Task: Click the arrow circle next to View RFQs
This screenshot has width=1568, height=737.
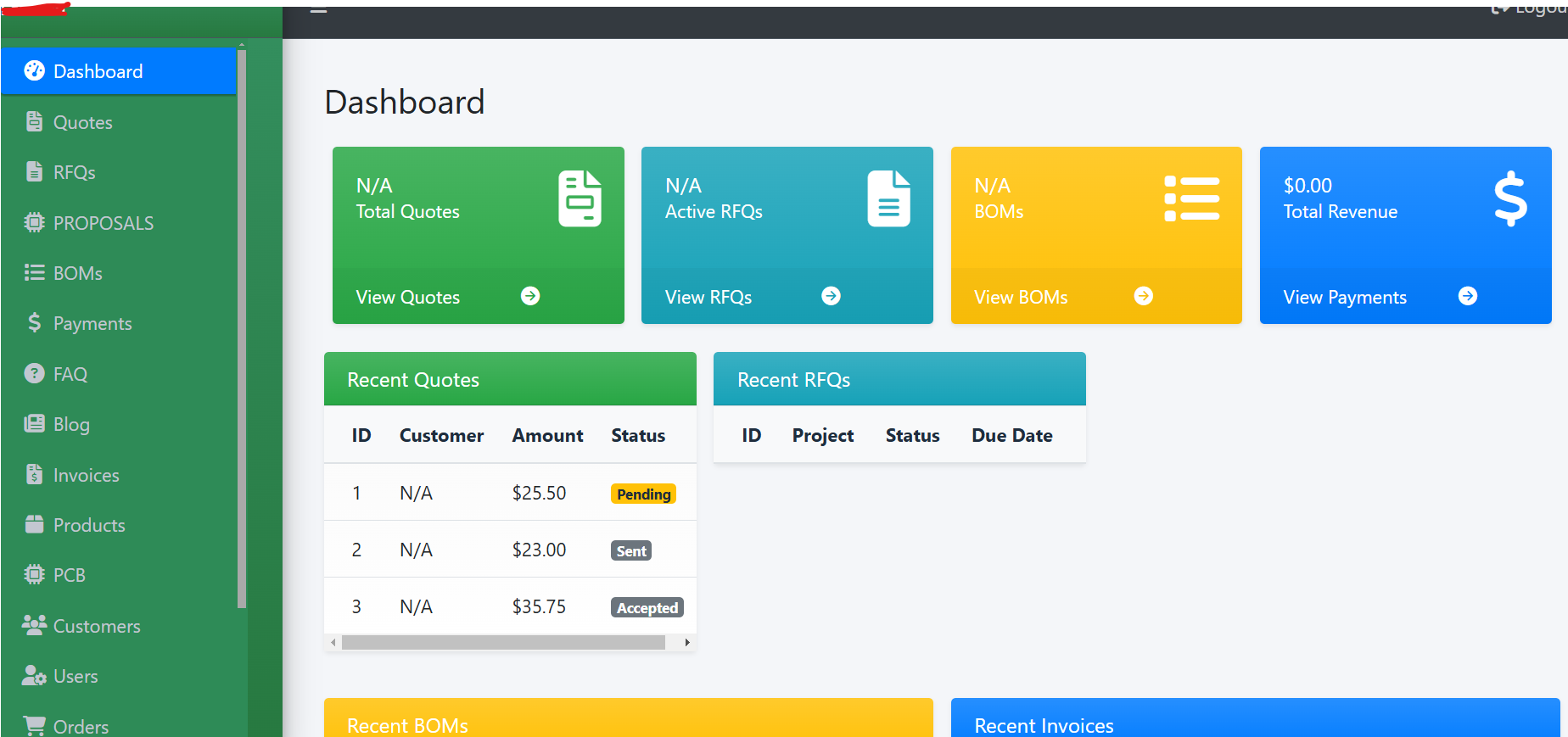Action: click(832, 295)
